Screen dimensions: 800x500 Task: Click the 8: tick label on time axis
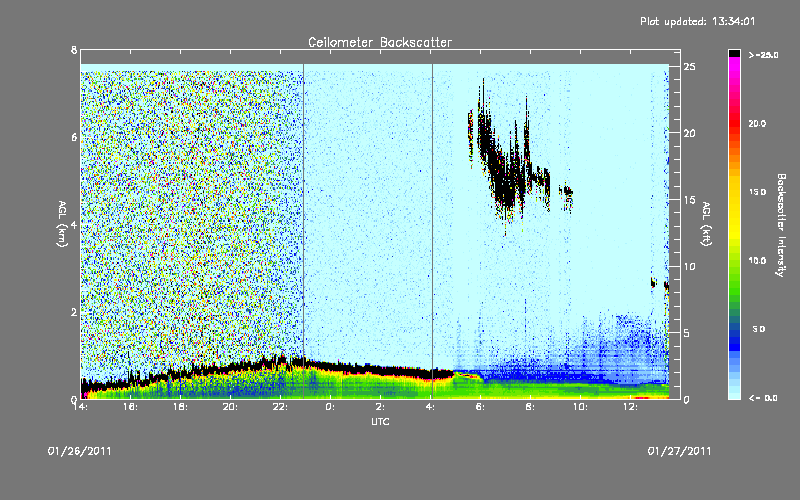click(x=530, y=407)
